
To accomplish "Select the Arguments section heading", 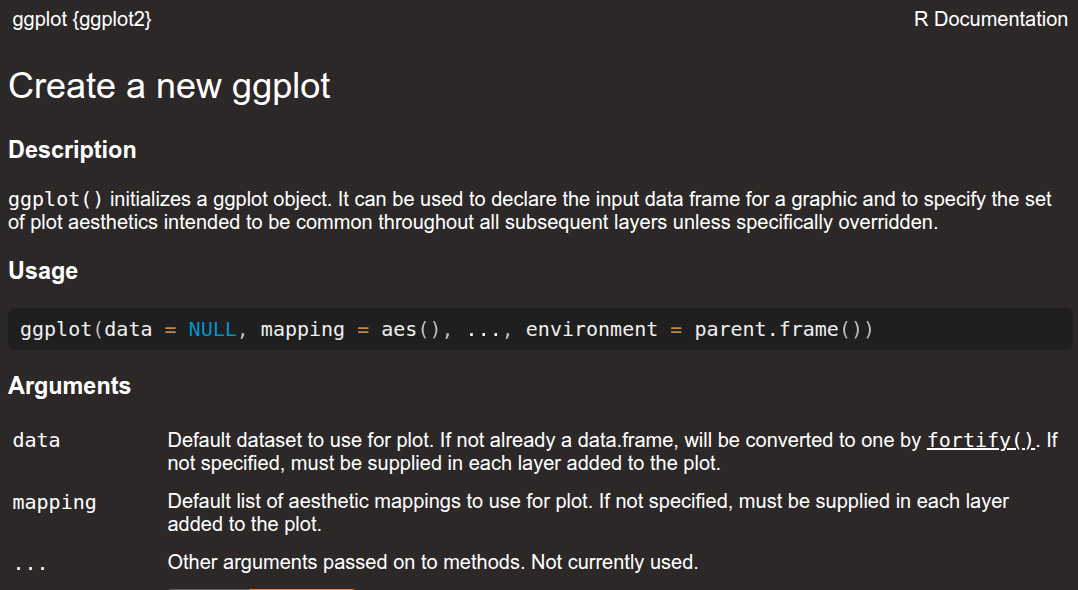I will (x=69, y=386).
